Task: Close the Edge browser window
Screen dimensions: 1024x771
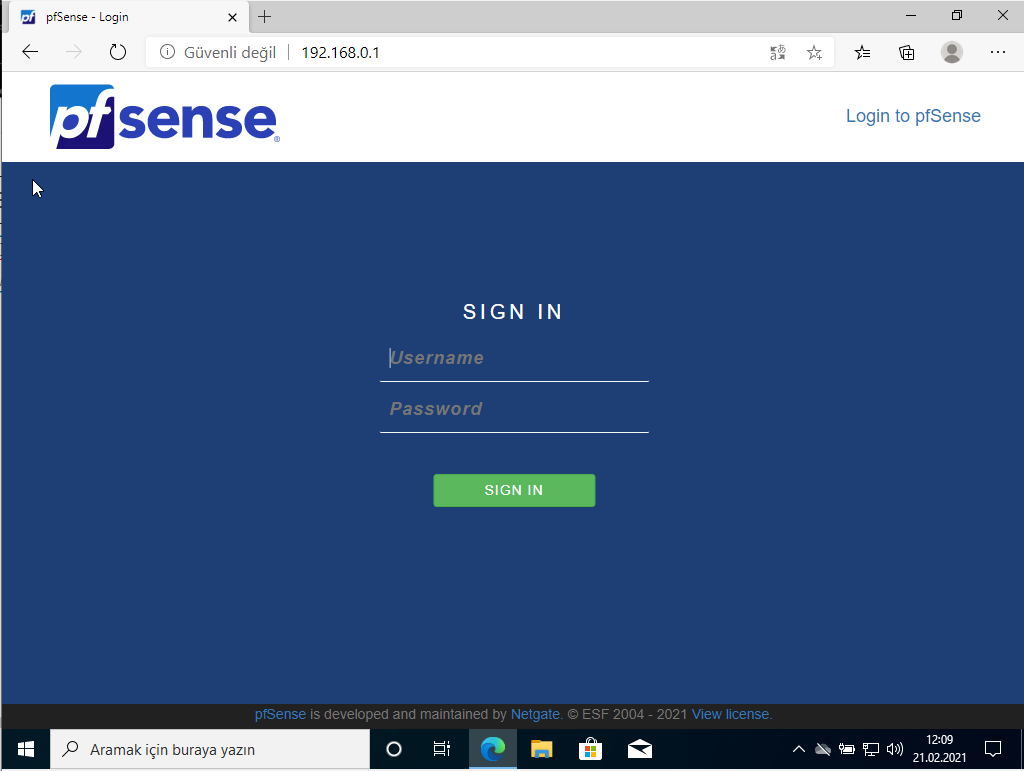Action: pyautogui.click(x=1002, y=16)
